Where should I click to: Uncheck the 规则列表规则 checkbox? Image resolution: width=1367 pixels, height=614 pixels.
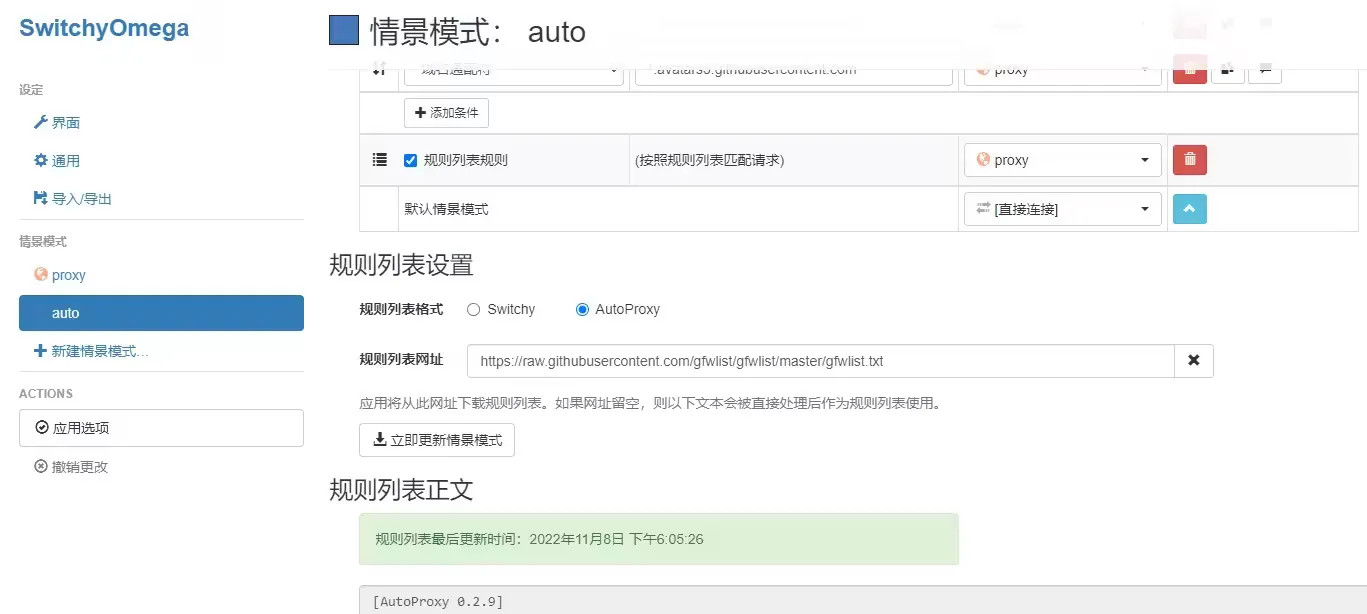(x=410, y=160)
